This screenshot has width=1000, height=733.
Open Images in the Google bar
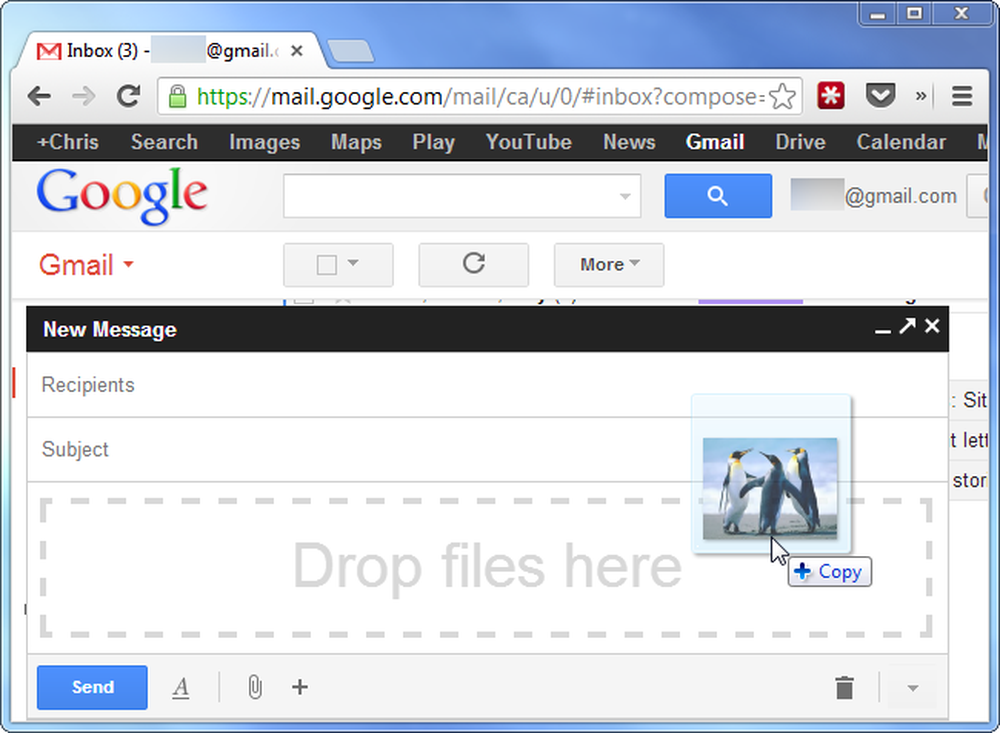[265, 142]
